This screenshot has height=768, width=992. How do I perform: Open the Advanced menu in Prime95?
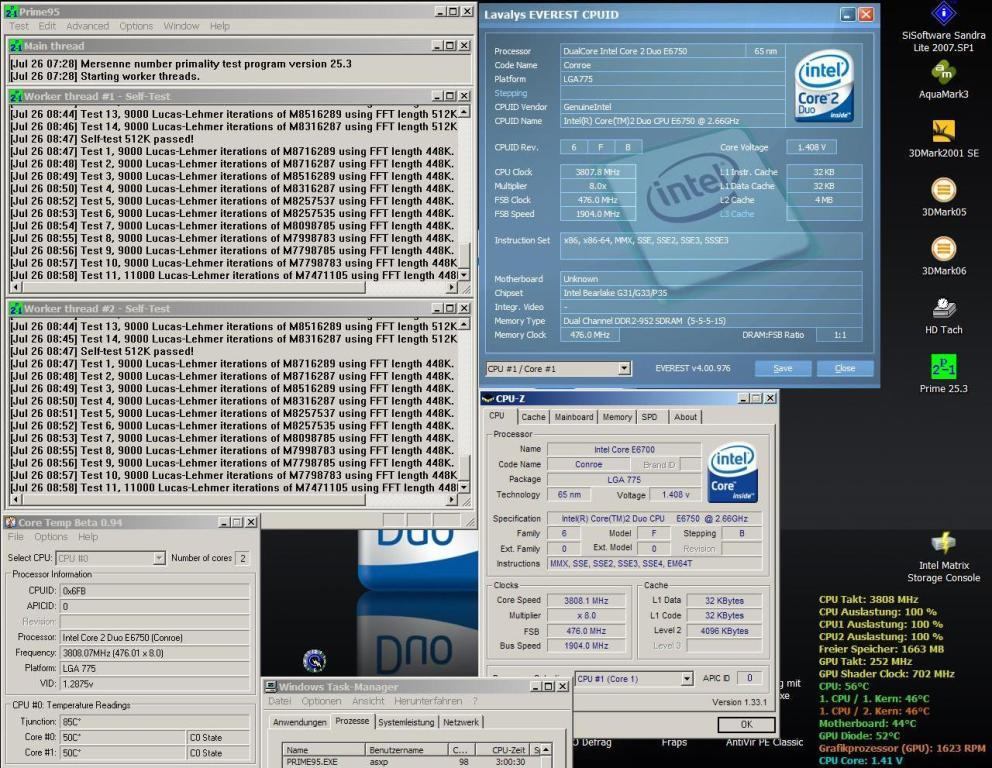tap(87, 26)
